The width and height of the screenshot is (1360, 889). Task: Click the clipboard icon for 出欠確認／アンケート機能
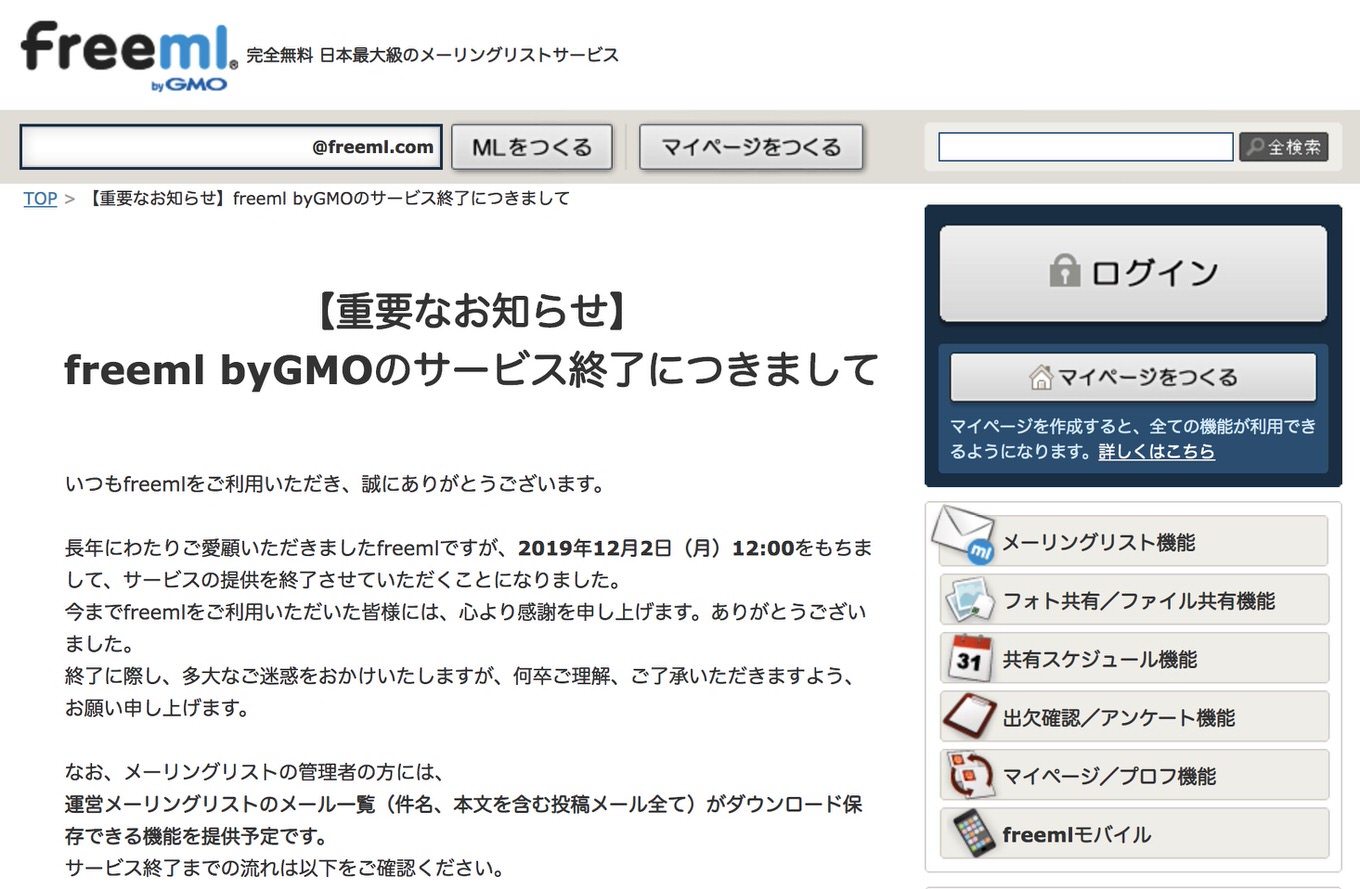tap(968, 716)
